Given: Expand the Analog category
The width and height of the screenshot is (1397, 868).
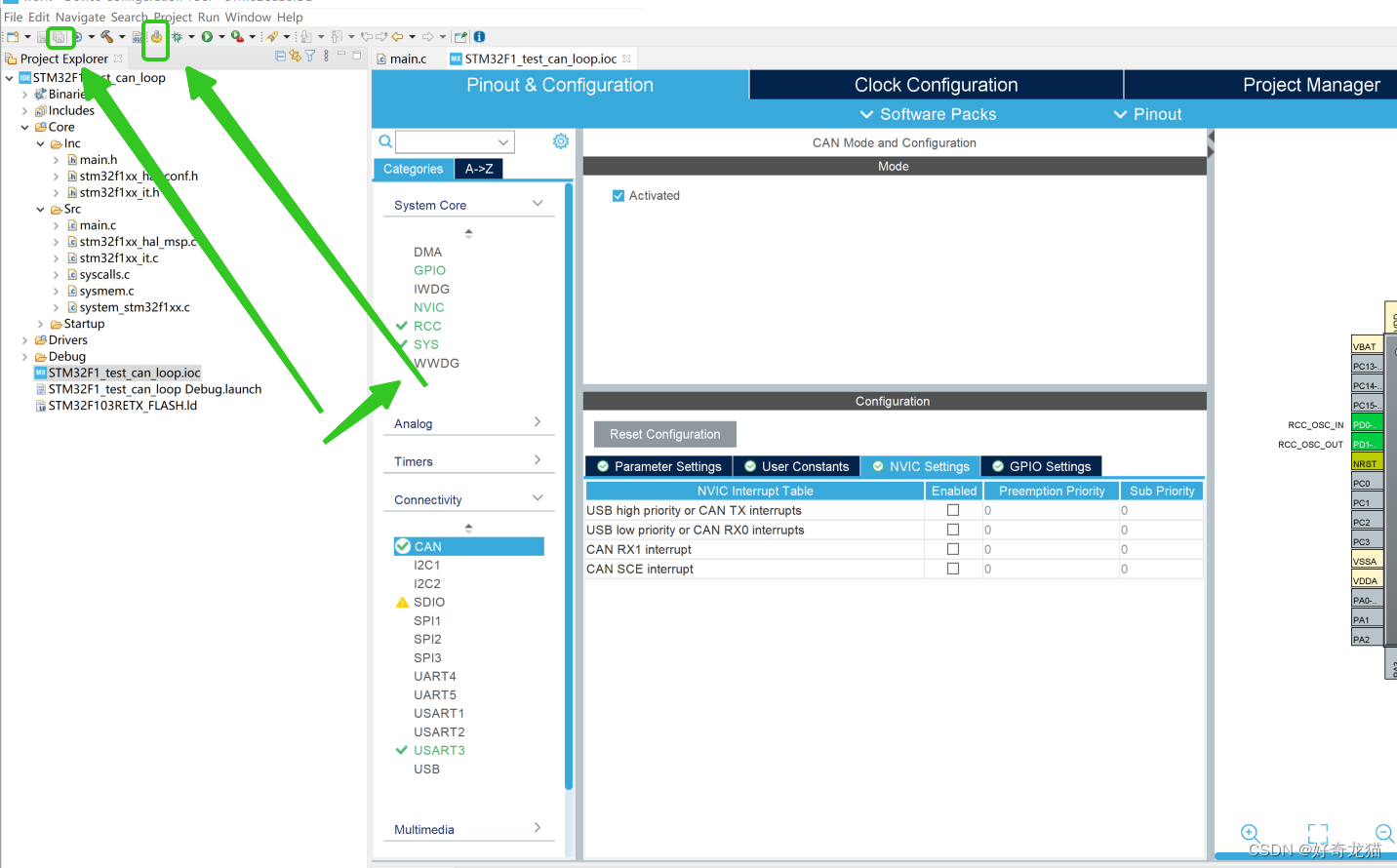Looking at the screenshot, I should click(538, 422).
